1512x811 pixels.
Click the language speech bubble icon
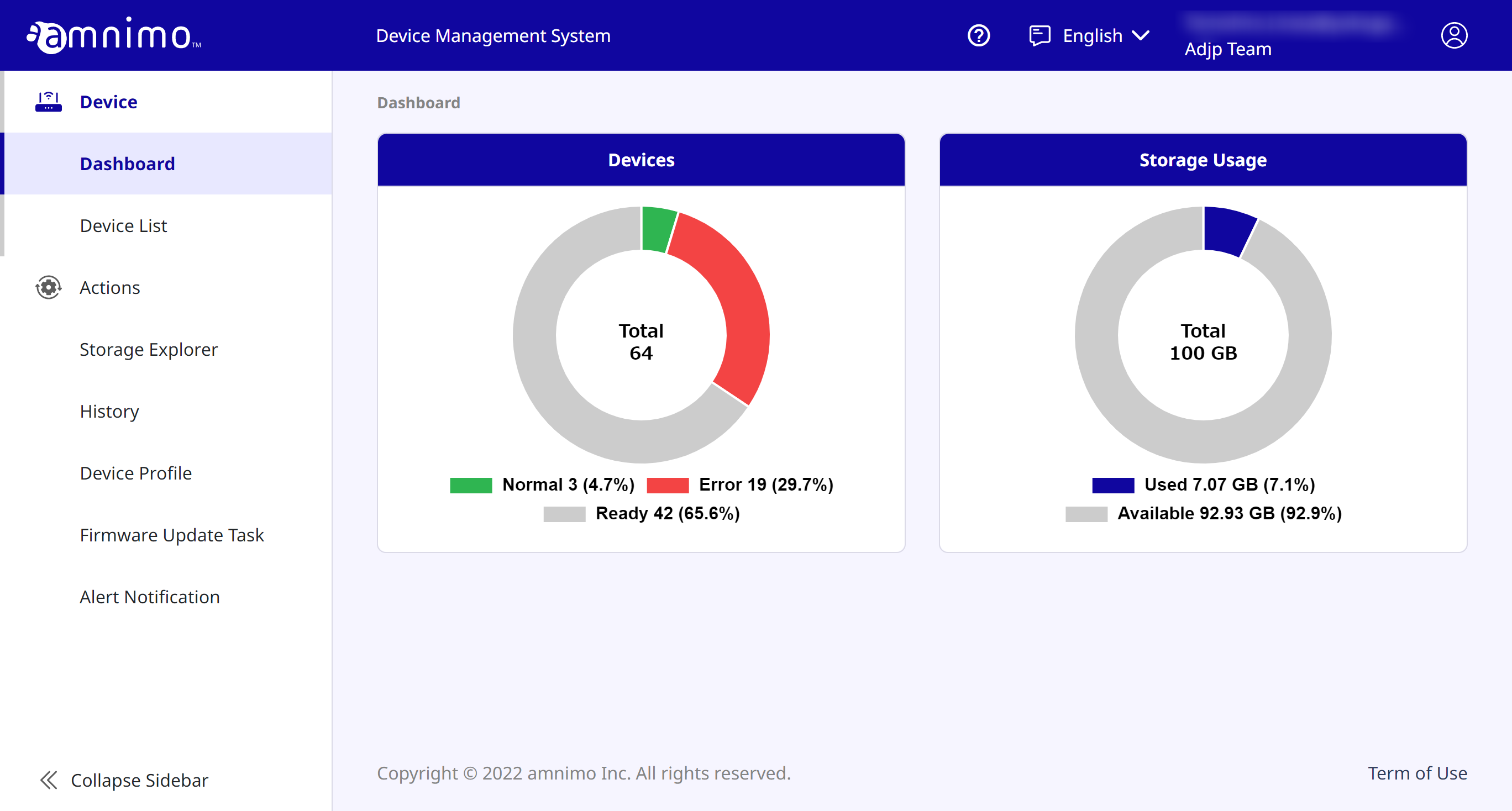[1039, 35]
